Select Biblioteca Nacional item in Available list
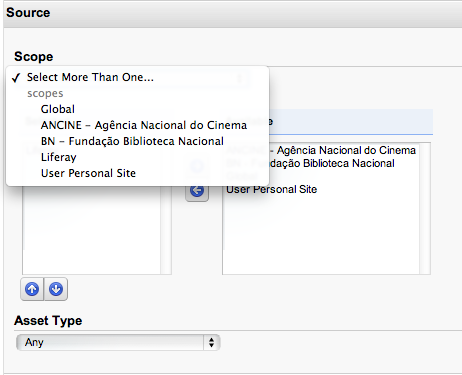Viewport: 462px width, 375px height. tap(321, 163)
